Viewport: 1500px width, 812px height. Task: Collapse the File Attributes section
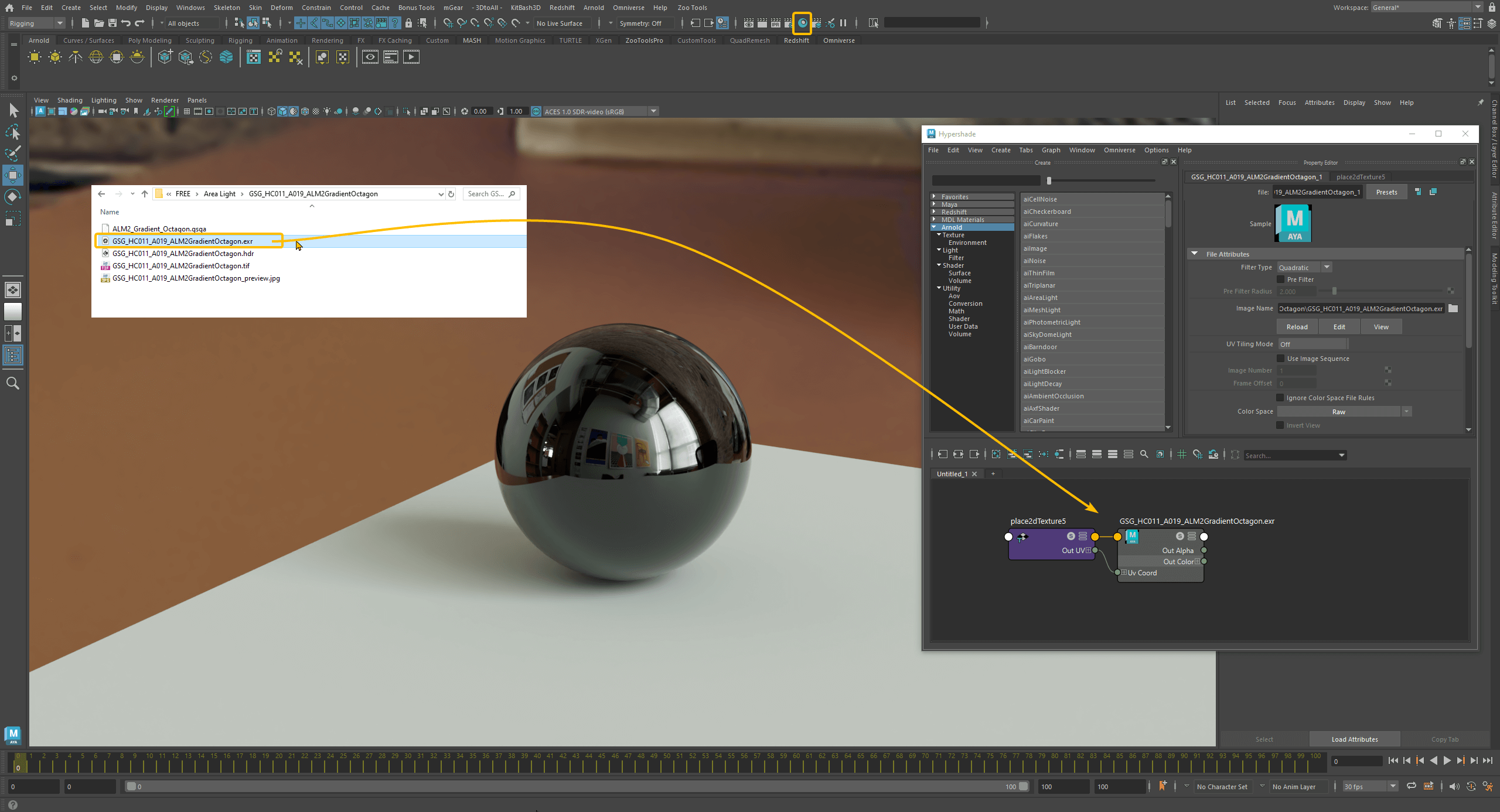[x=1194, y=254]
